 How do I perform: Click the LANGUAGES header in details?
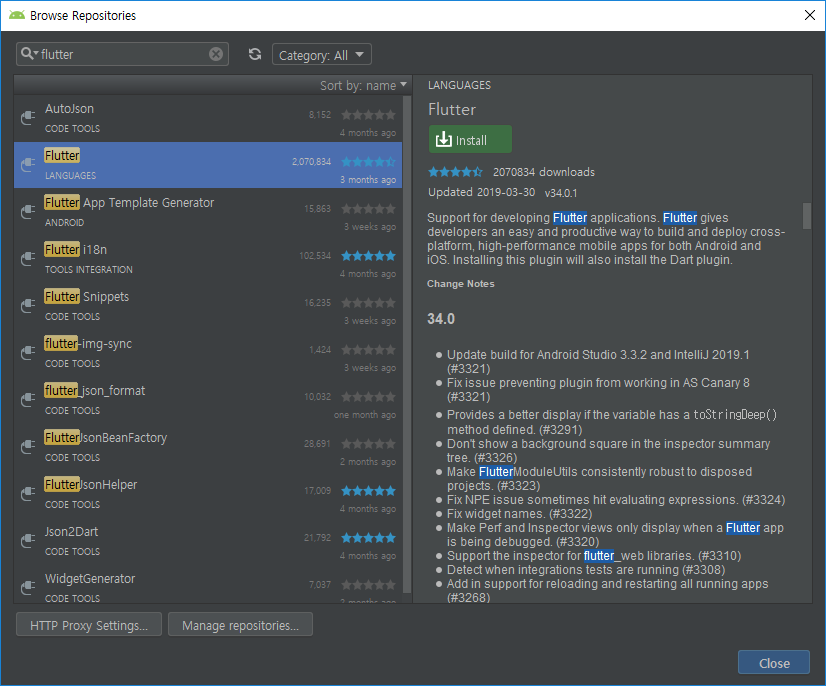[459, 85]
